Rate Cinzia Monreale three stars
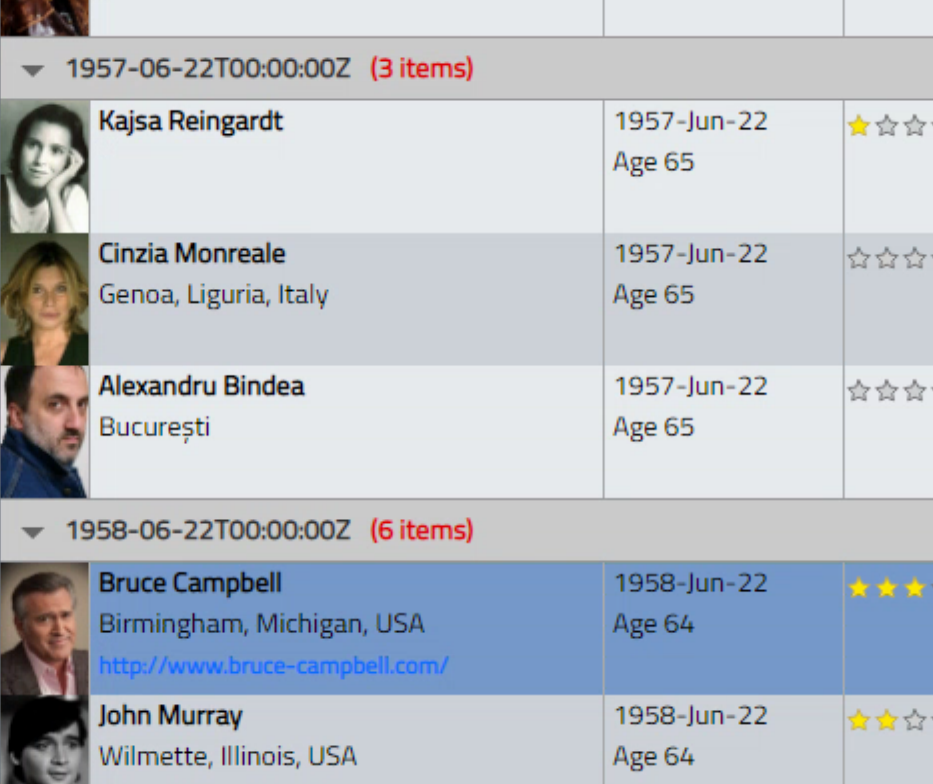933x784 pixels. click(915, 259)
